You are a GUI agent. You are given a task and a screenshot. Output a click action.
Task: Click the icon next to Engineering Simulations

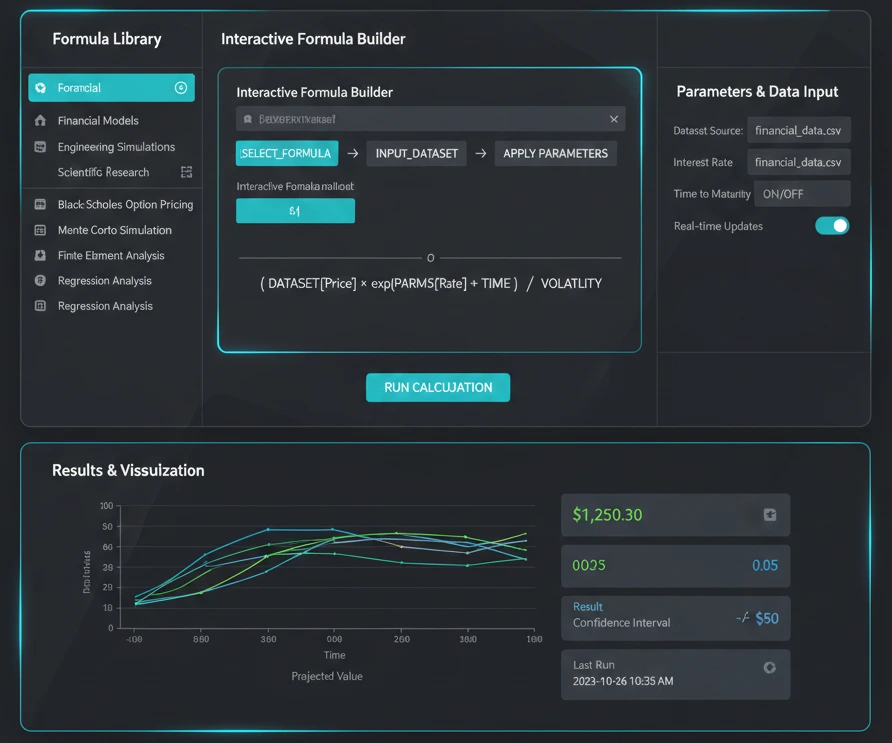tap(40, 147)
